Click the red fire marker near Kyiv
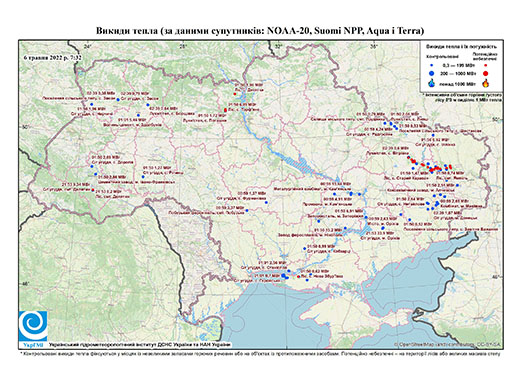This screenshot has height=368, width=520. click(226, 110)
